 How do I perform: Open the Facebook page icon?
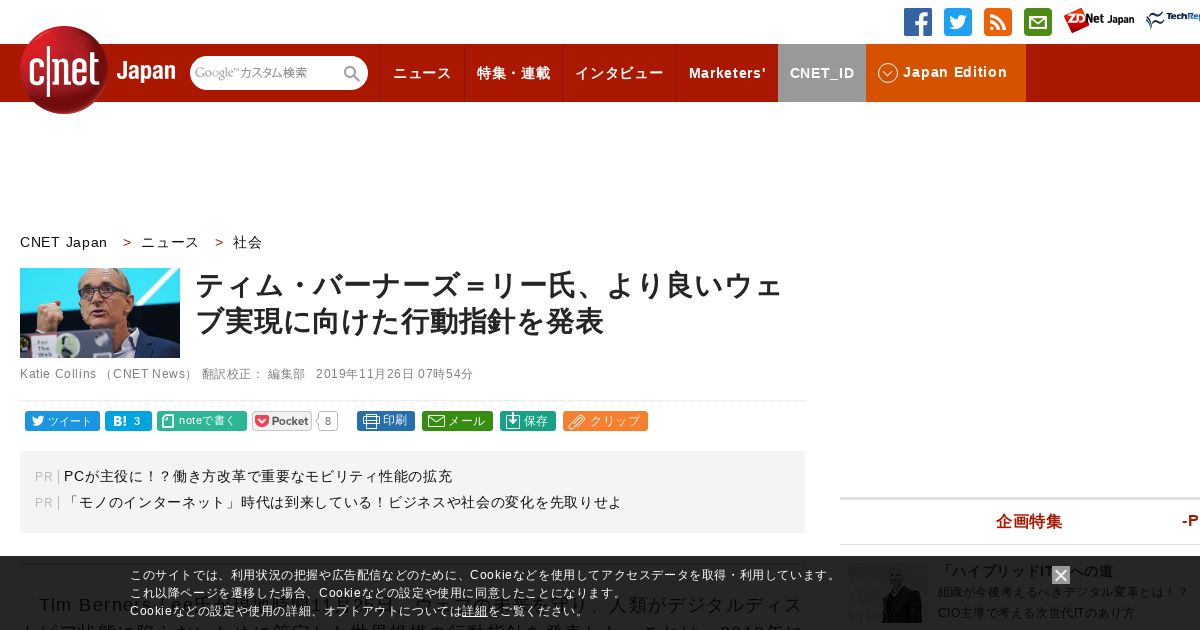[x=918, y=22]
